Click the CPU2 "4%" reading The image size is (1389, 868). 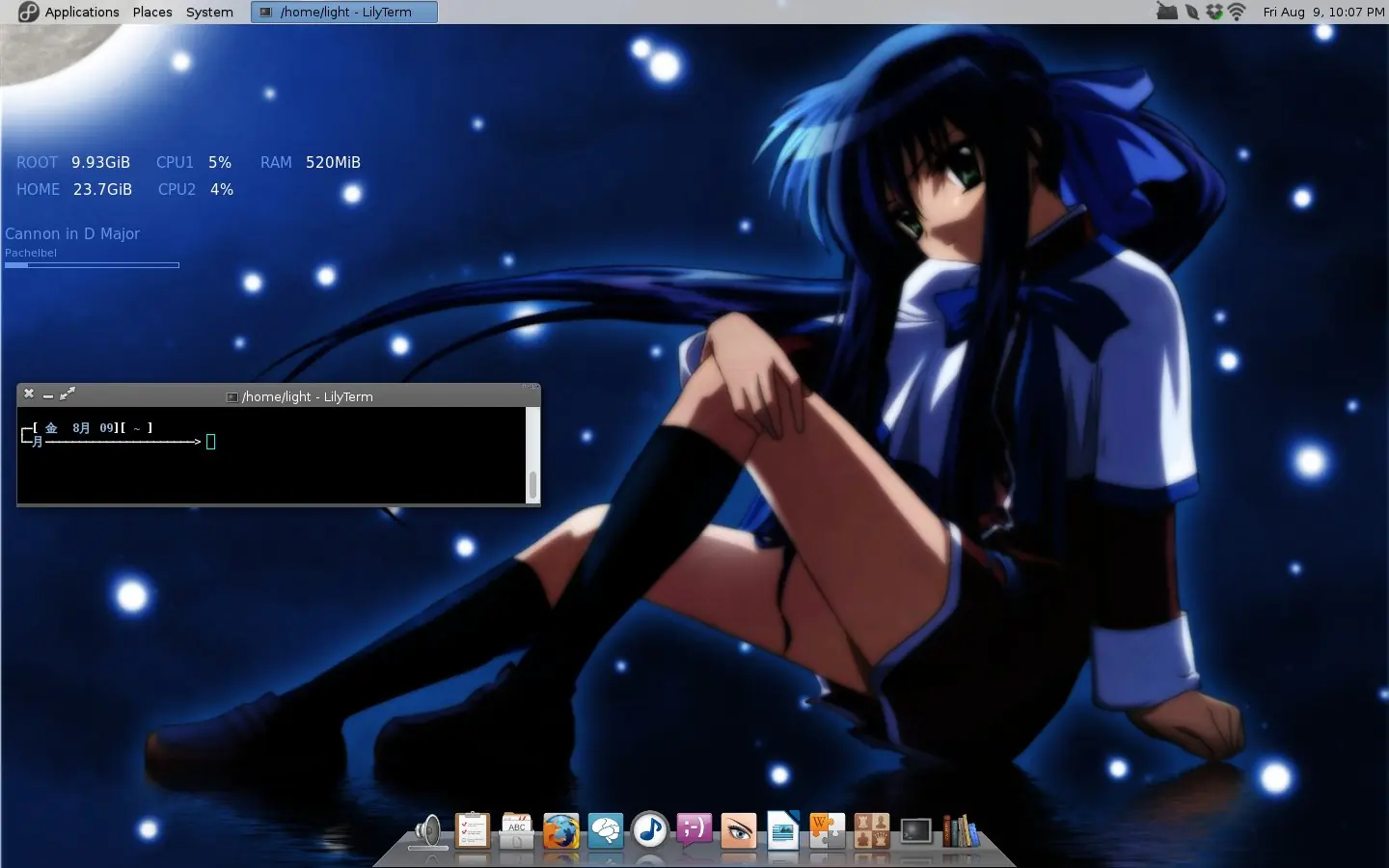tap(222, 189)
